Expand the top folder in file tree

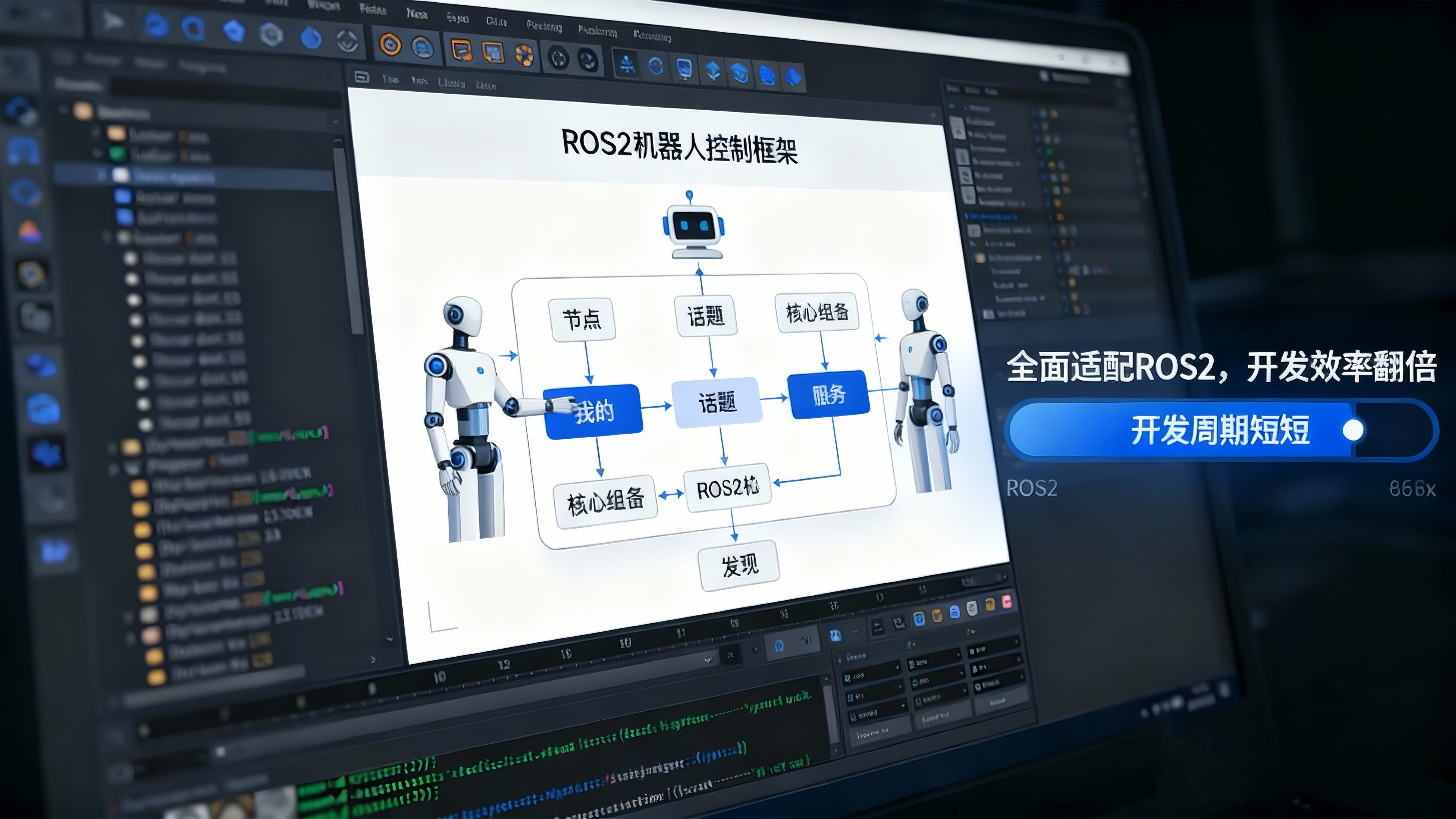pyautogui.click(x=63, y=110)
